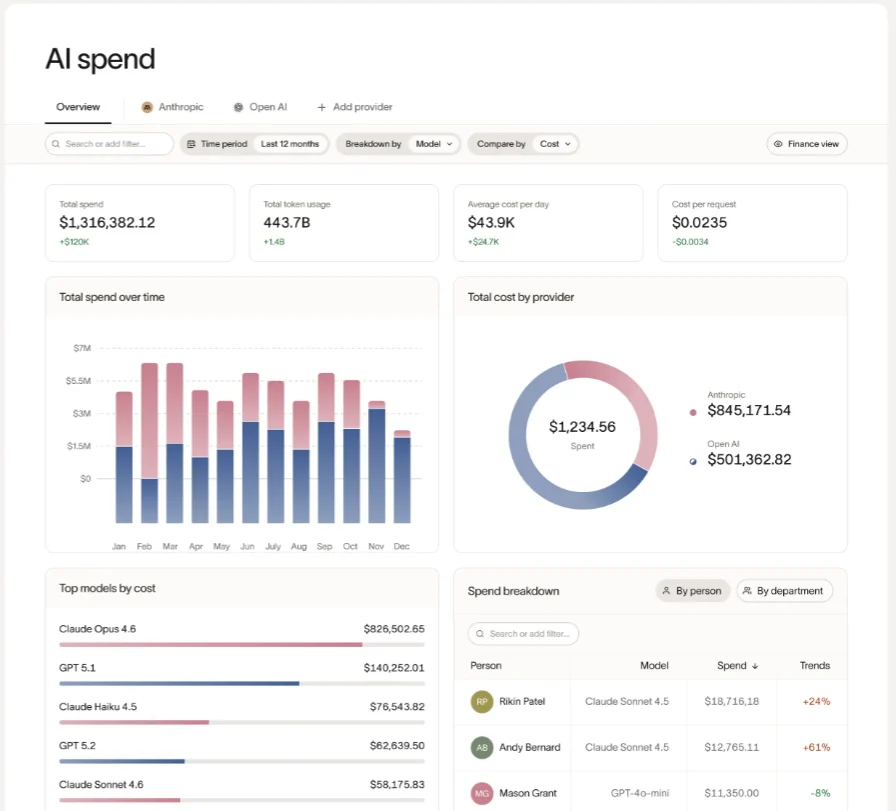Open the Breakdown by Model dropdown

[433, 144]
